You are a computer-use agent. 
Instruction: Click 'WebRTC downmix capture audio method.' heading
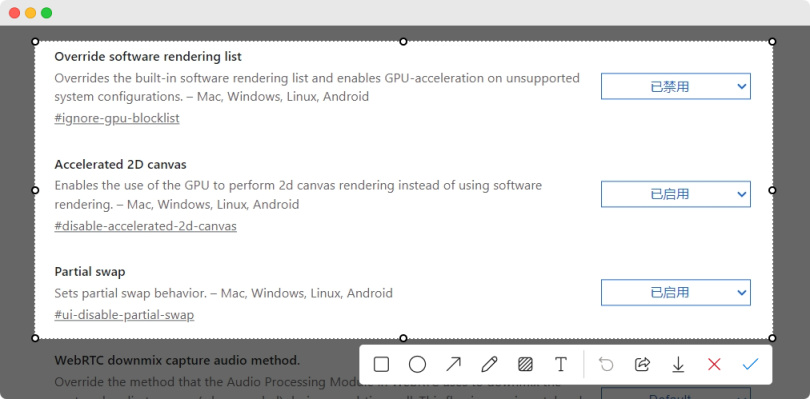177,361
